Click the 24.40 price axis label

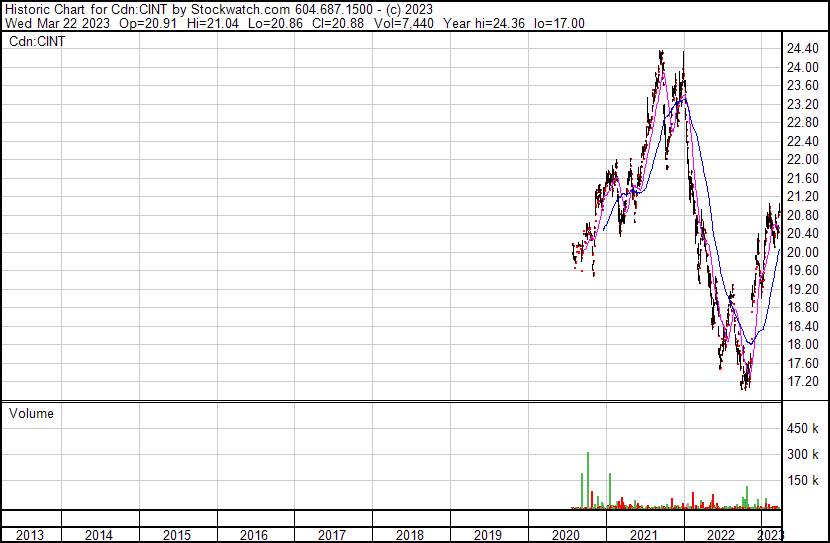[x=806, y=49]
